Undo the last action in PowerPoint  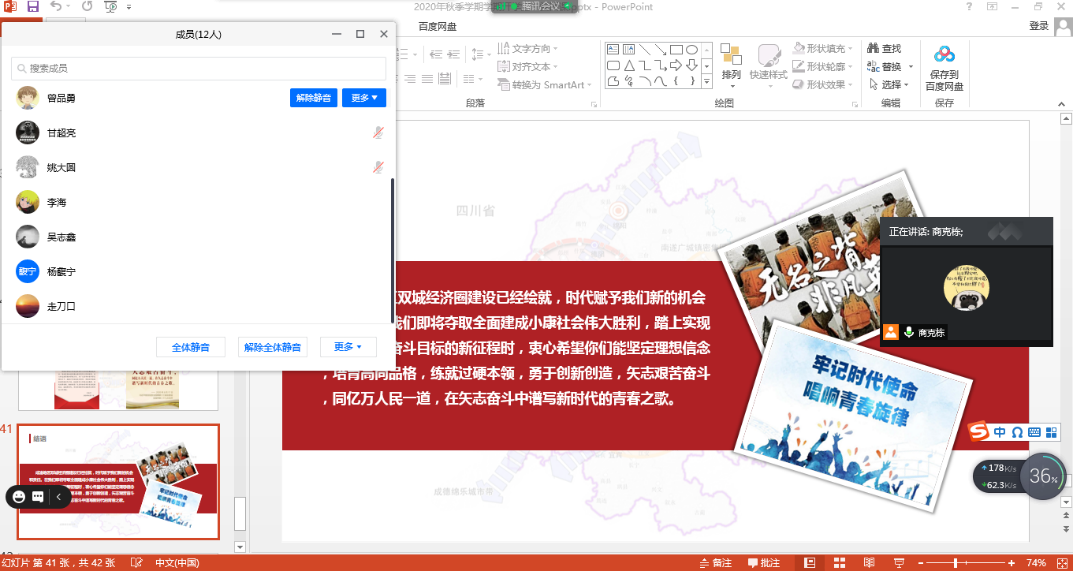point(56,7)
